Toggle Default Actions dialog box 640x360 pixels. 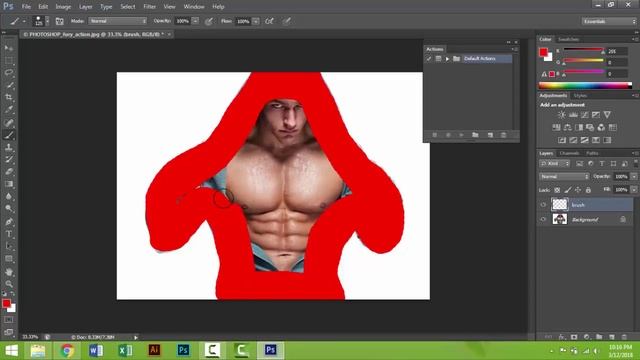[438, 59]
